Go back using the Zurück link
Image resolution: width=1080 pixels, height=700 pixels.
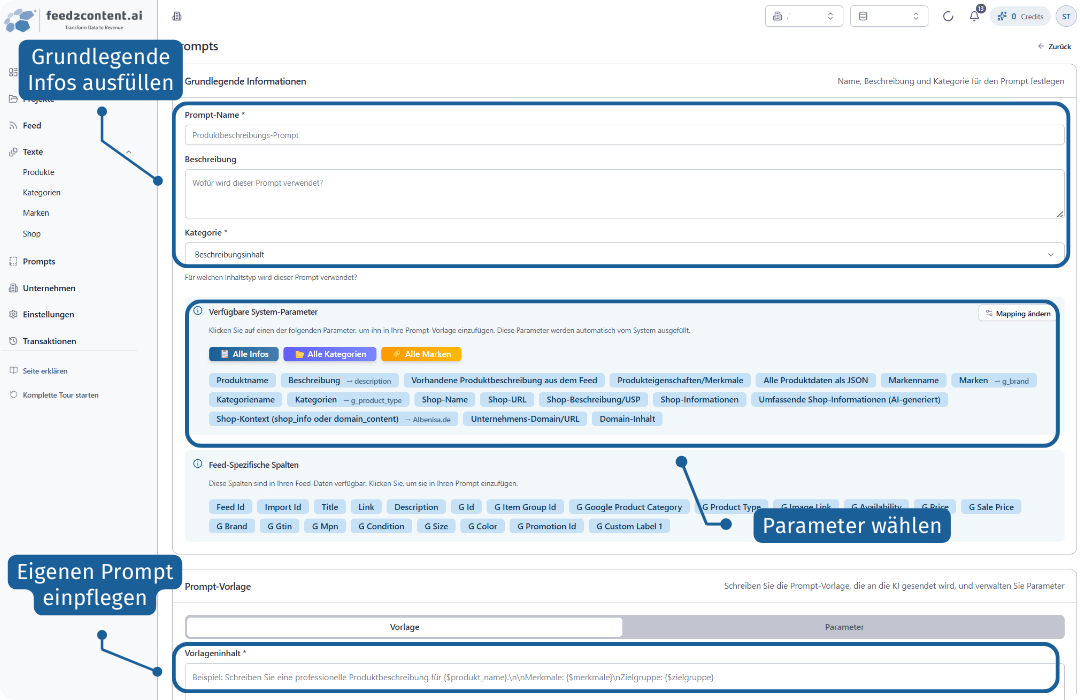1055,47
